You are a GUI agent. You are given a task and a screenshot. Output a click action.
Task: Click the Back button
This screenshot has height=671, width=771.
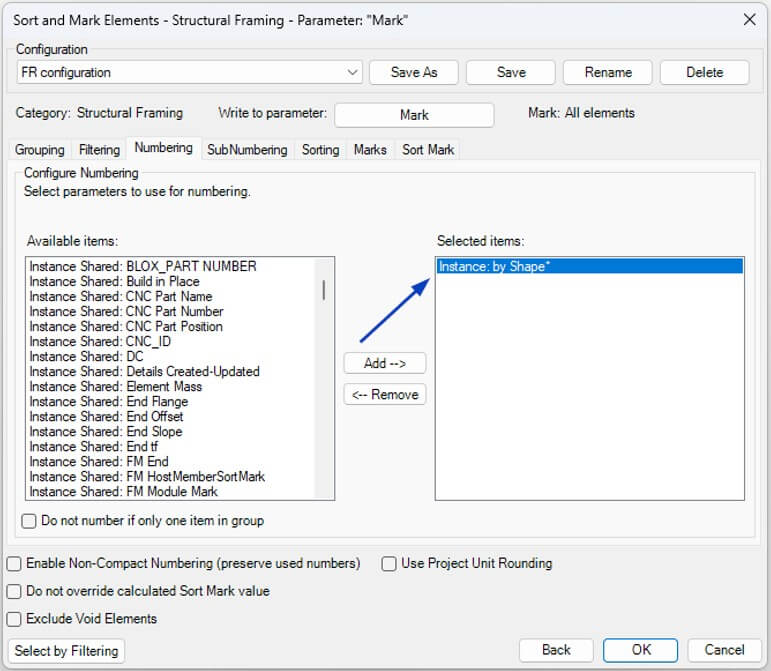556,650
